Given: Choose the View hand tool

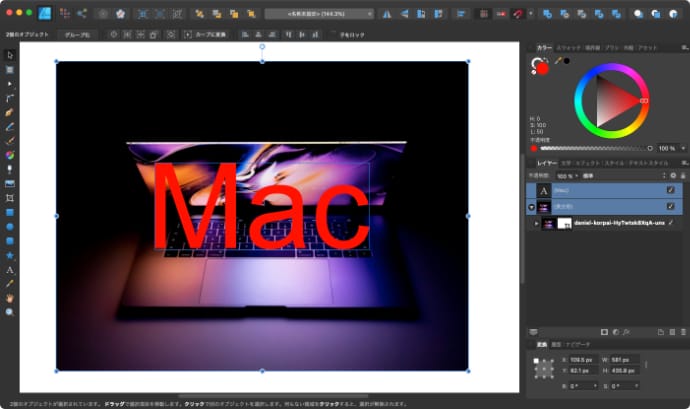Looking at the screenshot, I should tap(10, 298).
